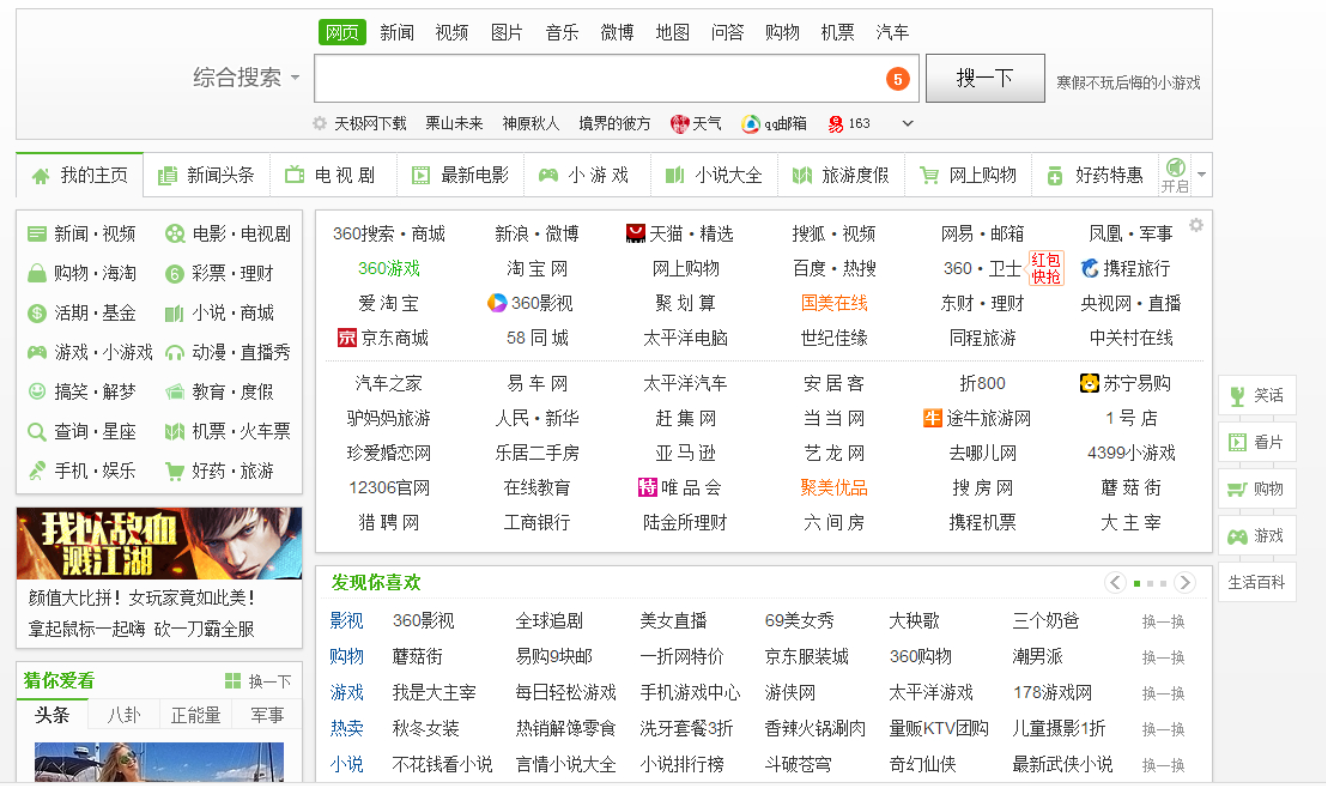The width and height of the screenshot is (1326, 786).
Task: Click the 京东商城 red logo icon
Action: point(347,338)
